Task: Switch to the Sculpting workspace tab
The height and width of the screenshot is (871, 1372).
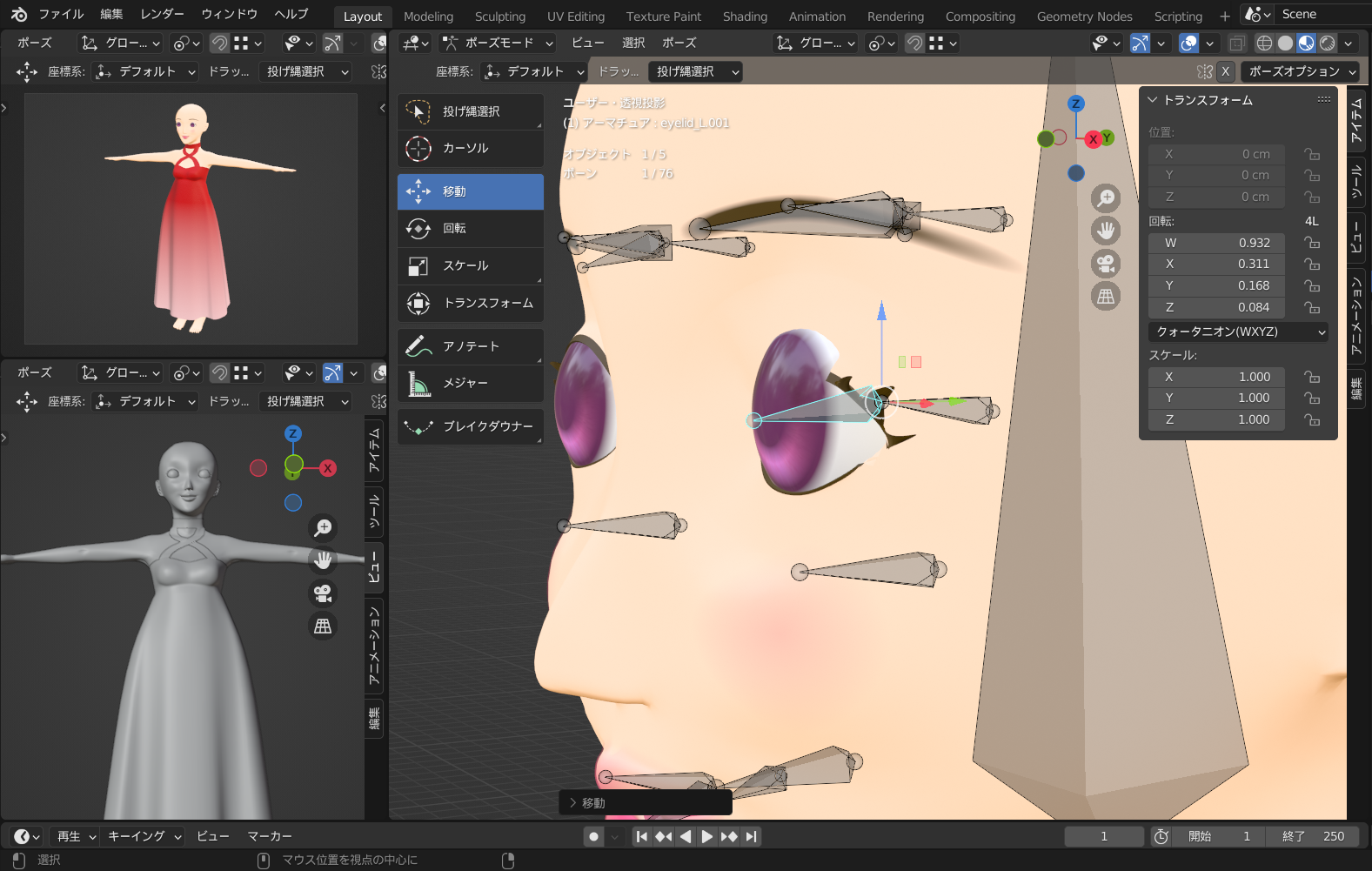Action: (x=499, y=17)
